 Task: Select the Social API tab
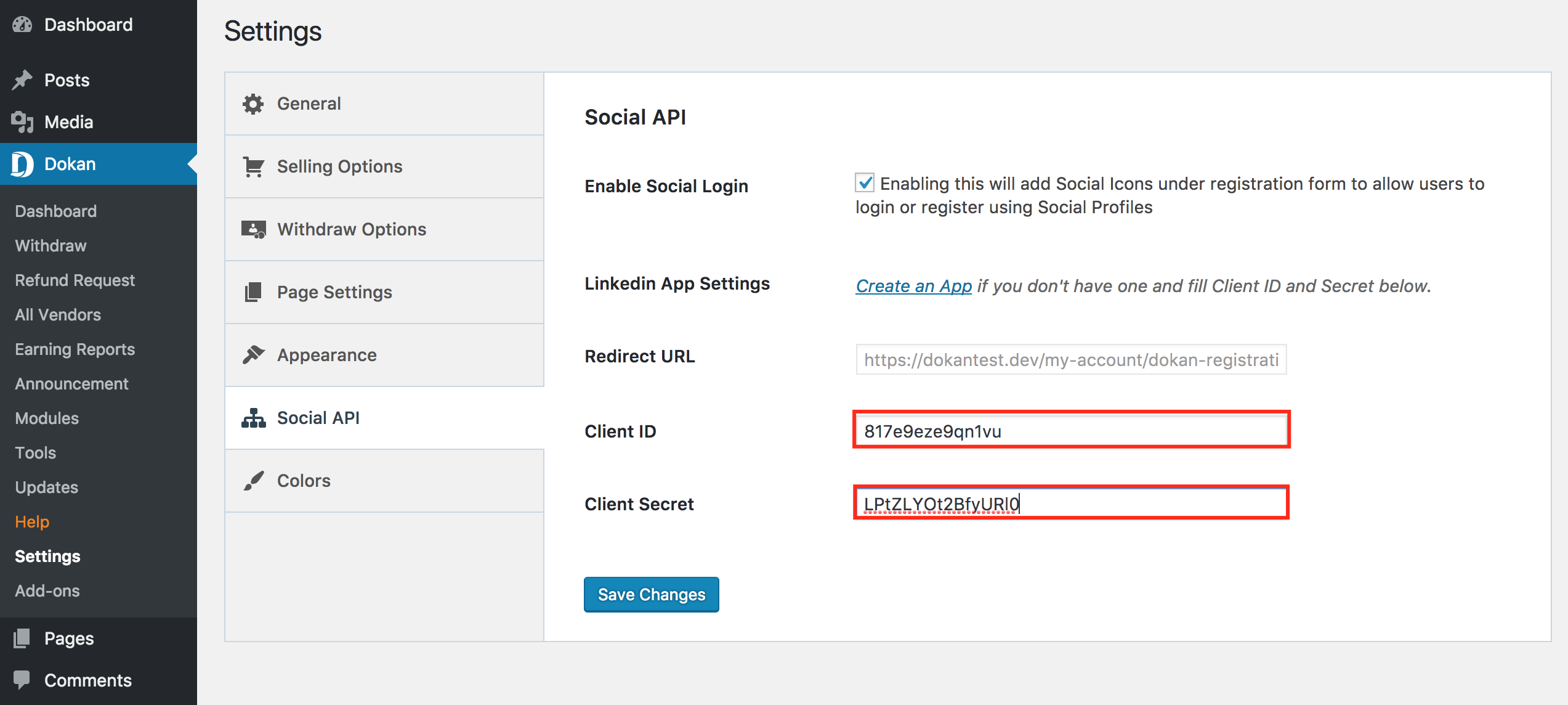tap(384, 418)
